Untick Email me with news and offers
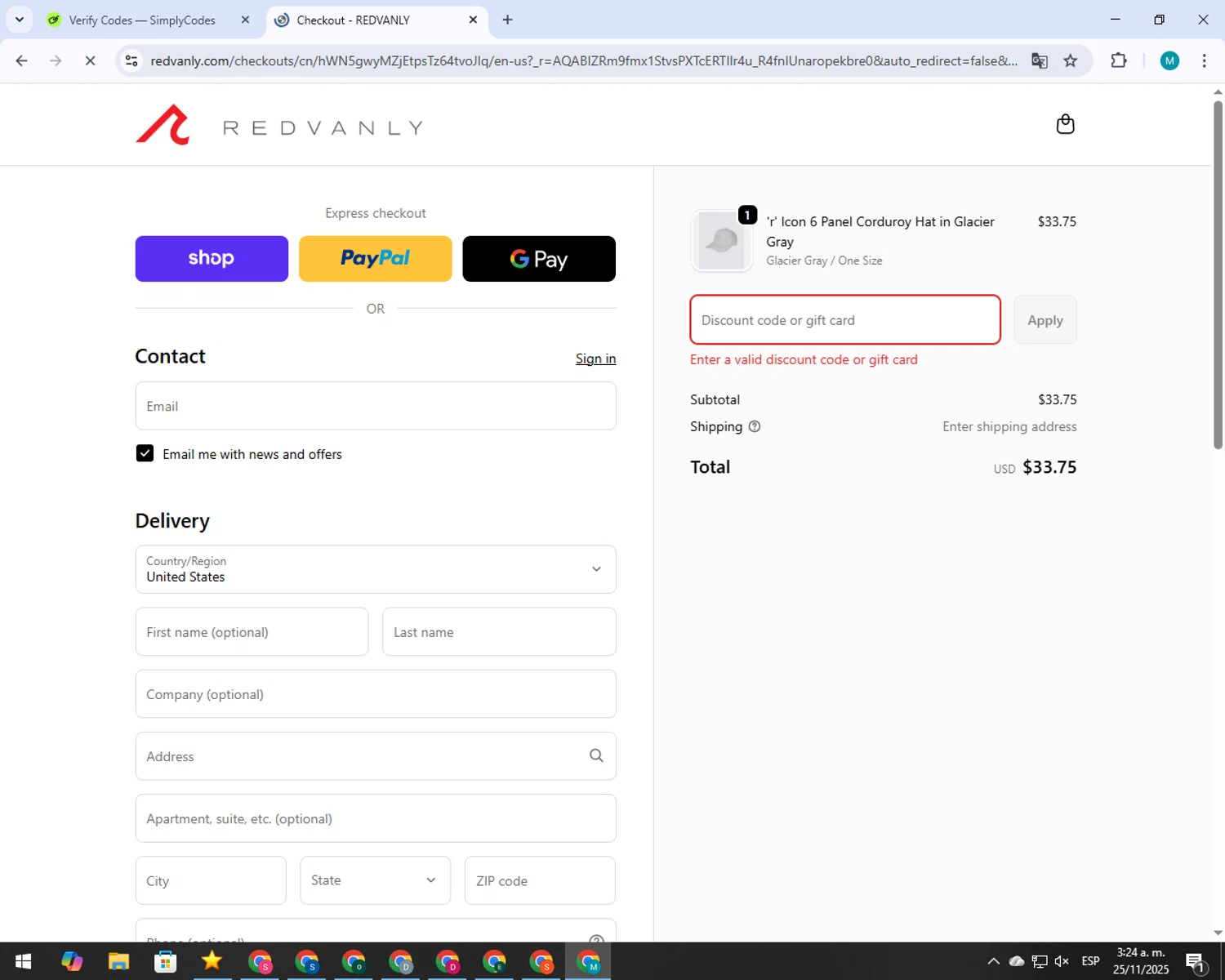The image size is (1225, 980). 145,453
